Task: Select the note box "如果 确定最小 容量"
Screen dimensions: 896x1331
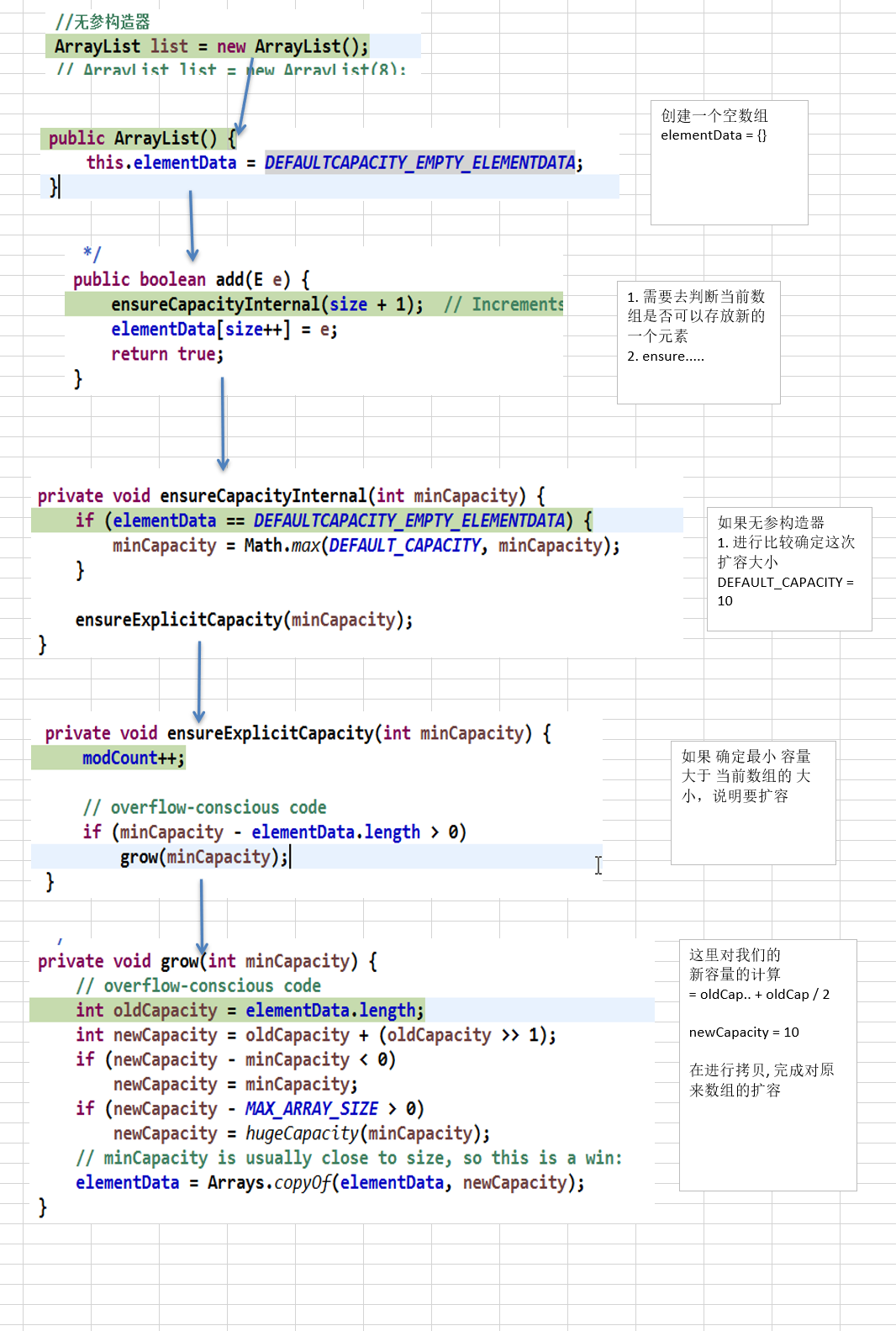Action: pyautogui.click(x=753, y=802)
